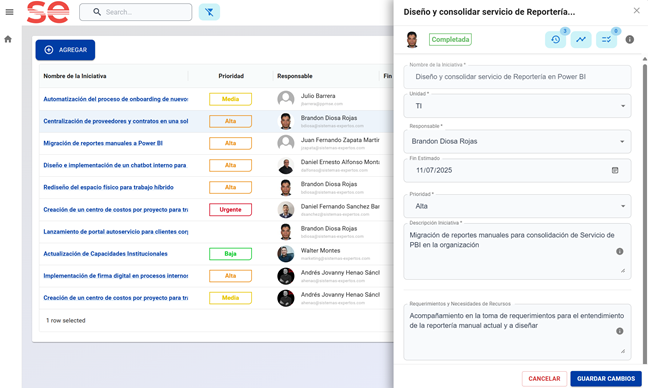Expand the Unidad dropdown
The height and width of the screenshot is (388, 648).
point(622,106)
